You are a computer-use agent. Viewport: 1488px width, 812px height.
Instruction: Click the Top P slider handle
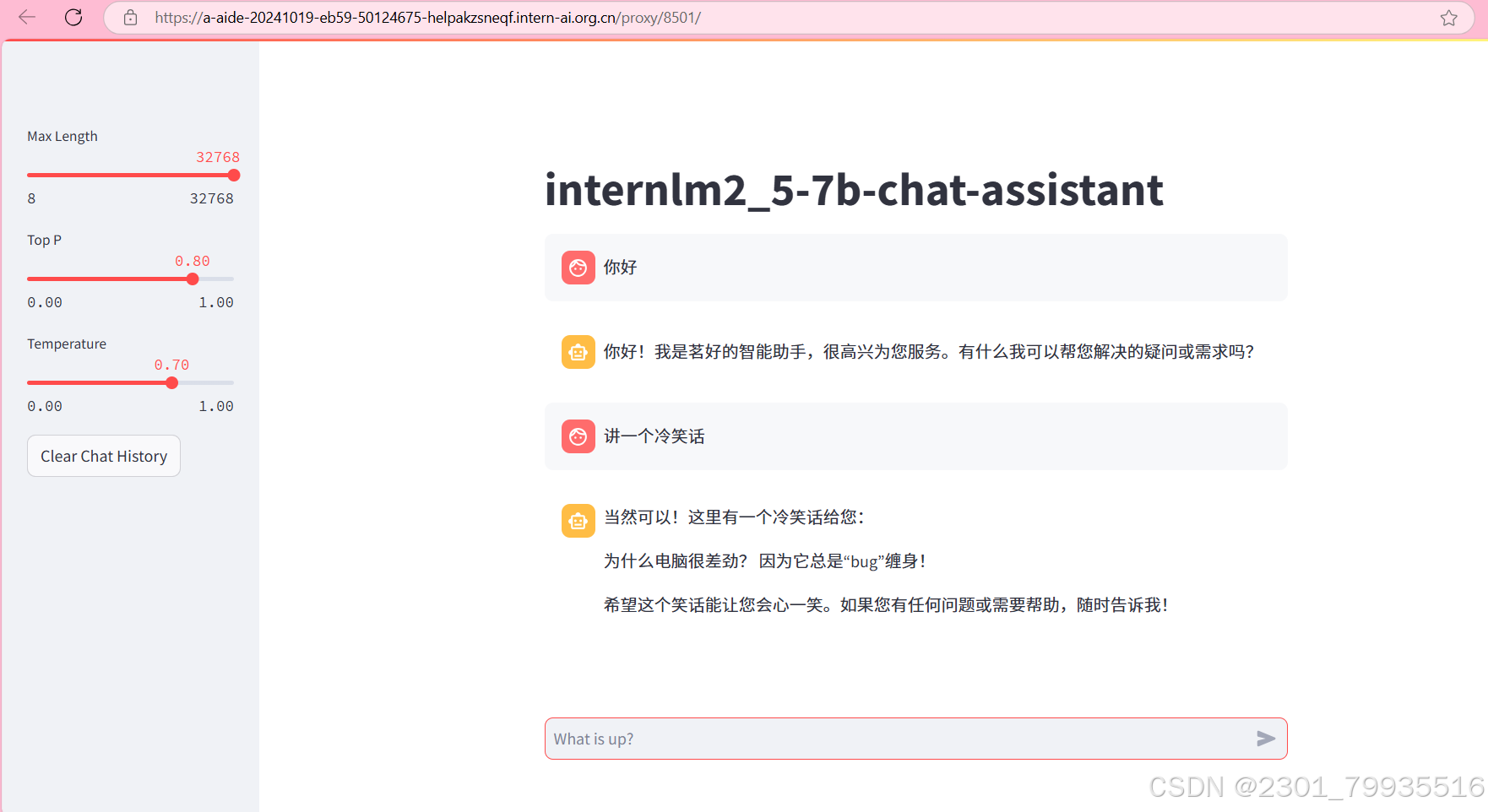pos(193,279)
